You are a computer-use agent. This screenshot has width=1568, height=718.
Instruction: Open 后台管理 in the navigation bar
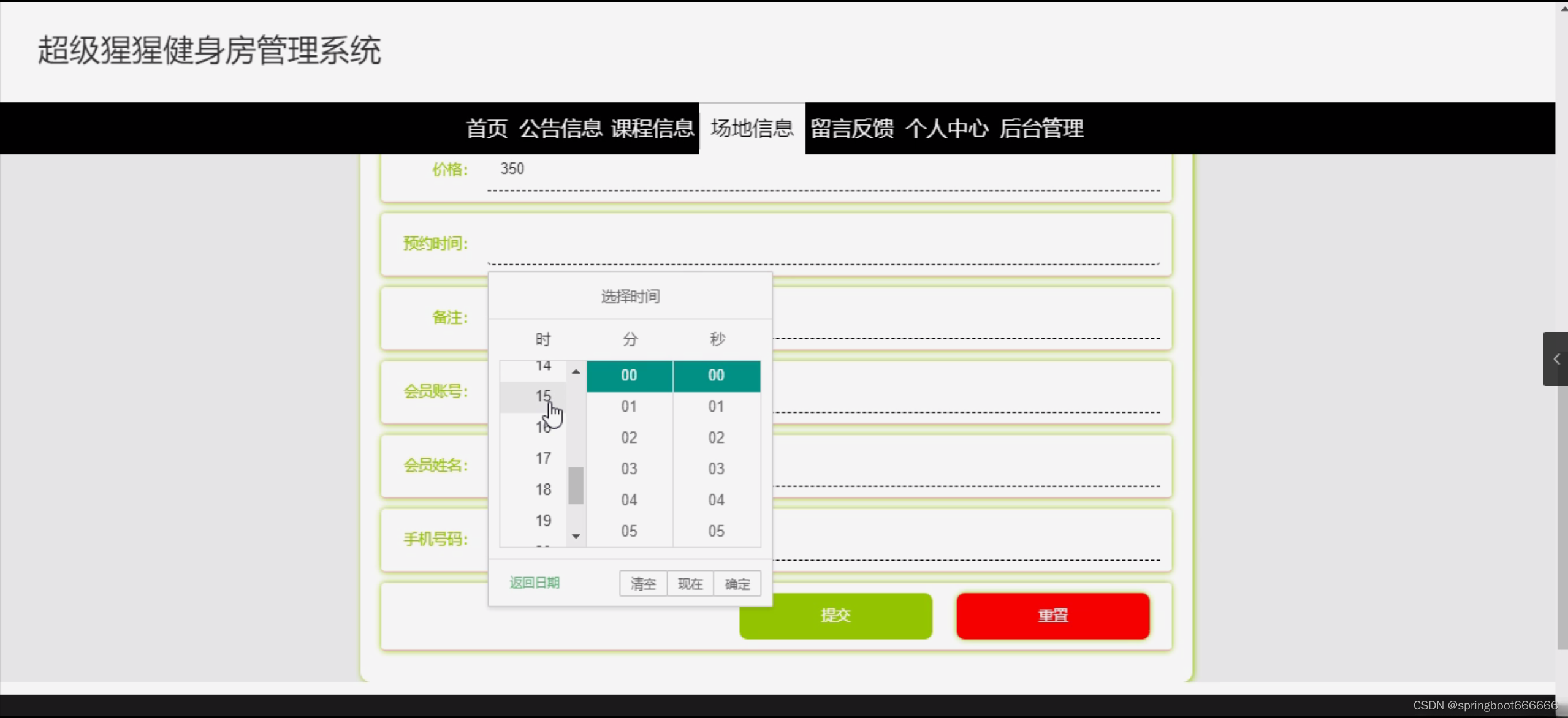(x=1041, y=129)
